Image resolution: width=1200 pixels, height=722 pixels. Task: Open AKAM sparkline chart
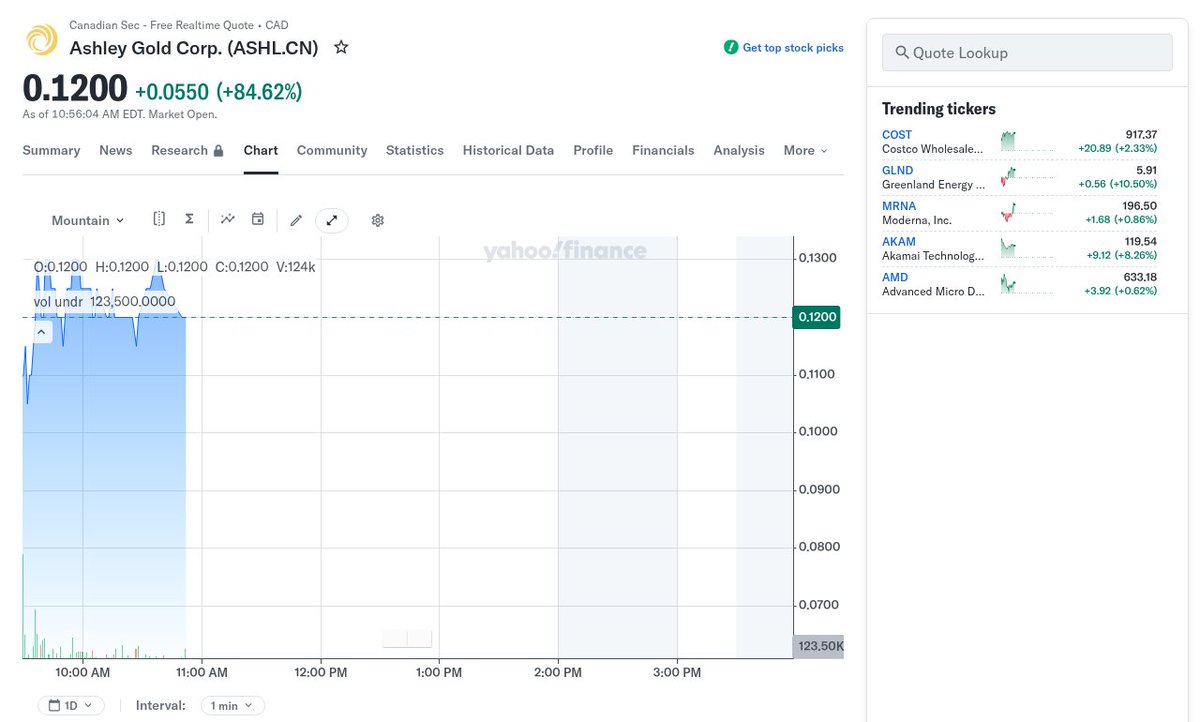(1027, 249)
